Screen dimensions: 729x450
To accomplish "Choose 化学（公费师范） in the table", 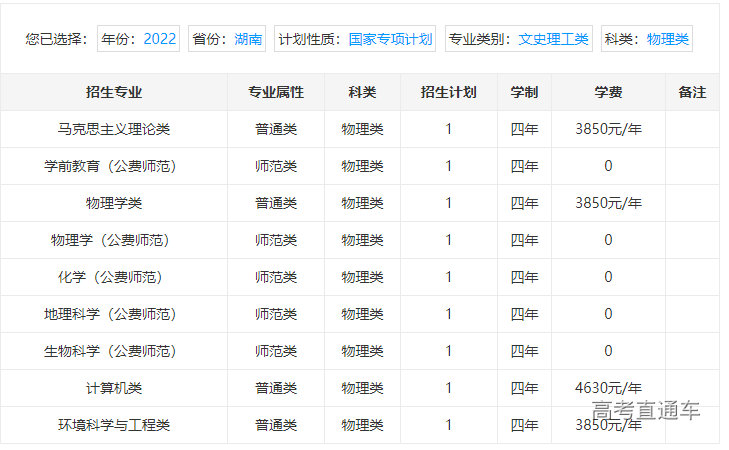I will point(114,277).
